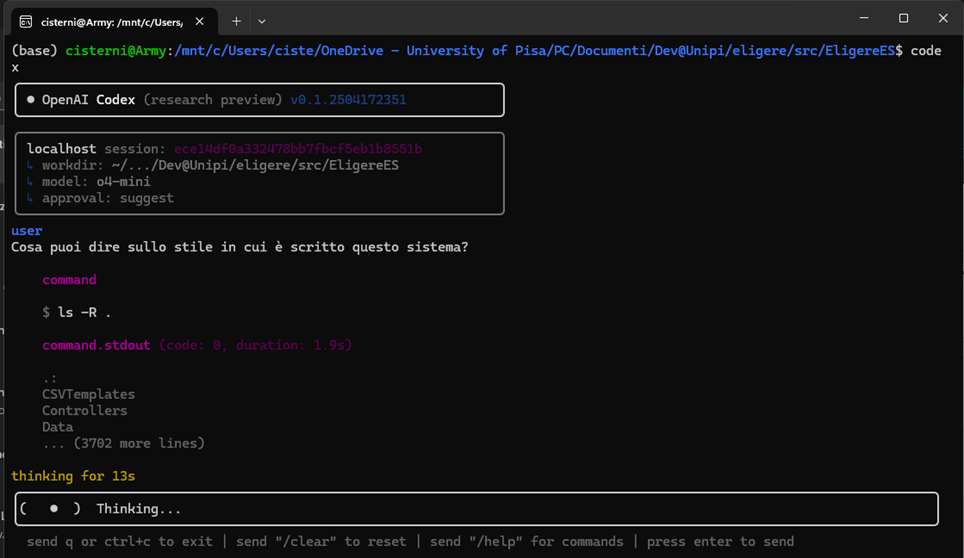Maximize the terminal window
The width and height of the screenshot is (964, 558).
(903, 18)
